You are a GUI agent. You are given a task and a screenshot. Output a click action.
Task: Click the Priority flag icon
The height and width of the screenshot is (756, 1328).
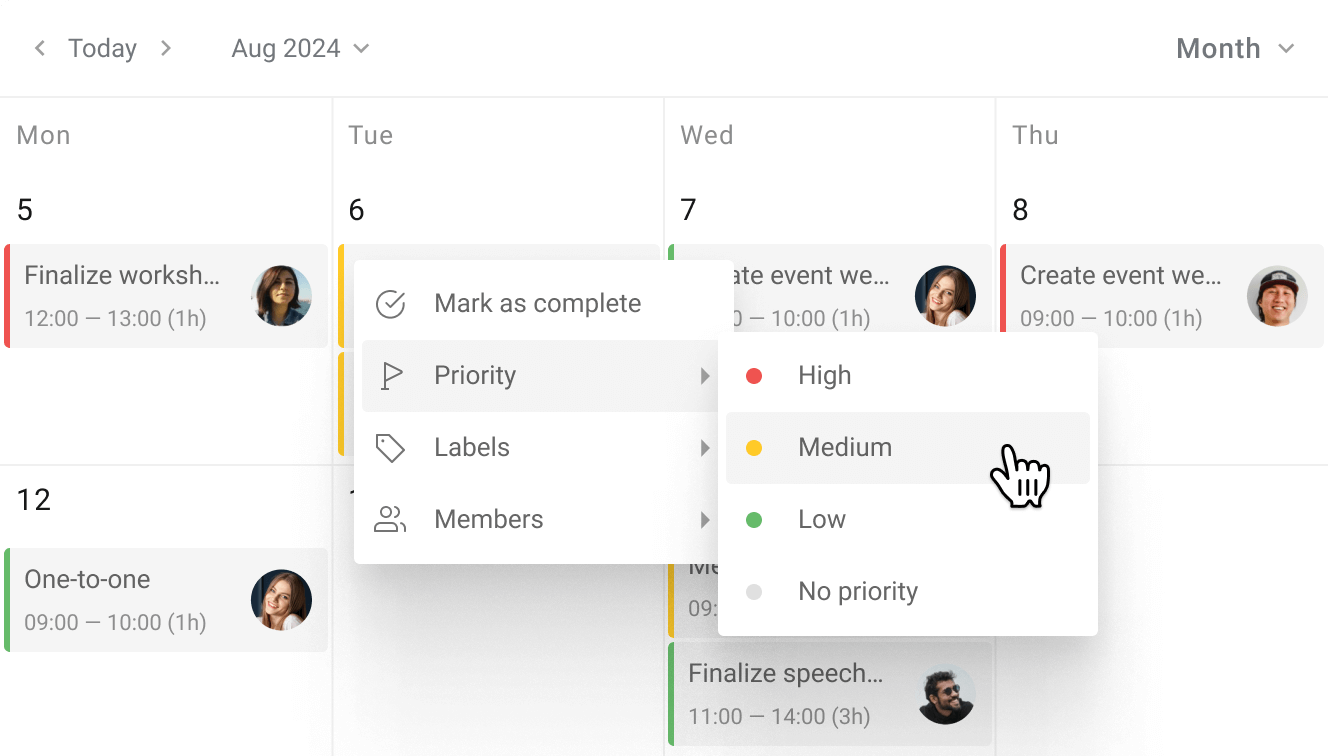coord(391,375)
